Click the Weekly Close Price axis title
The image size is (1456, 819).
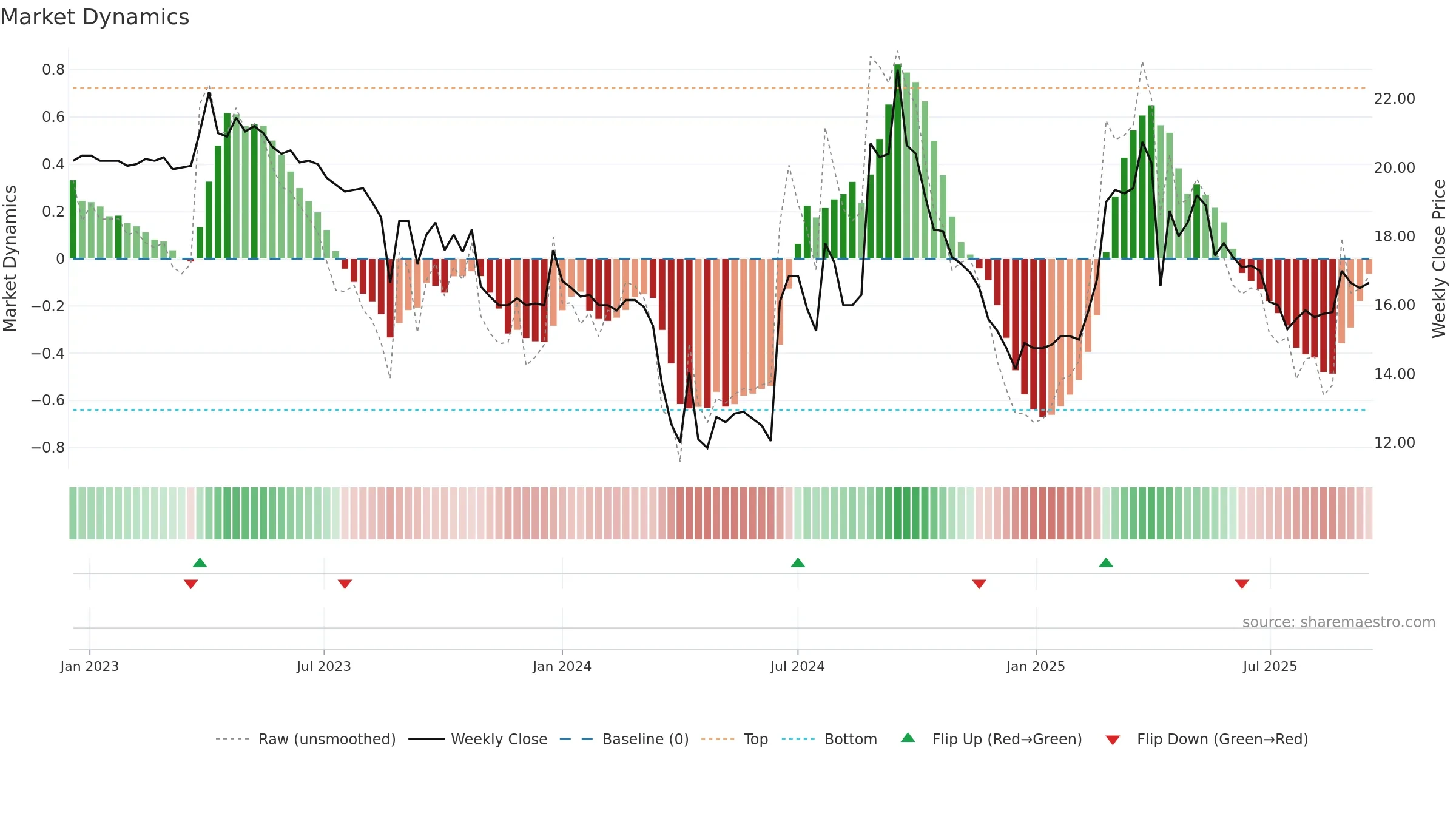tap(1440, 258)
